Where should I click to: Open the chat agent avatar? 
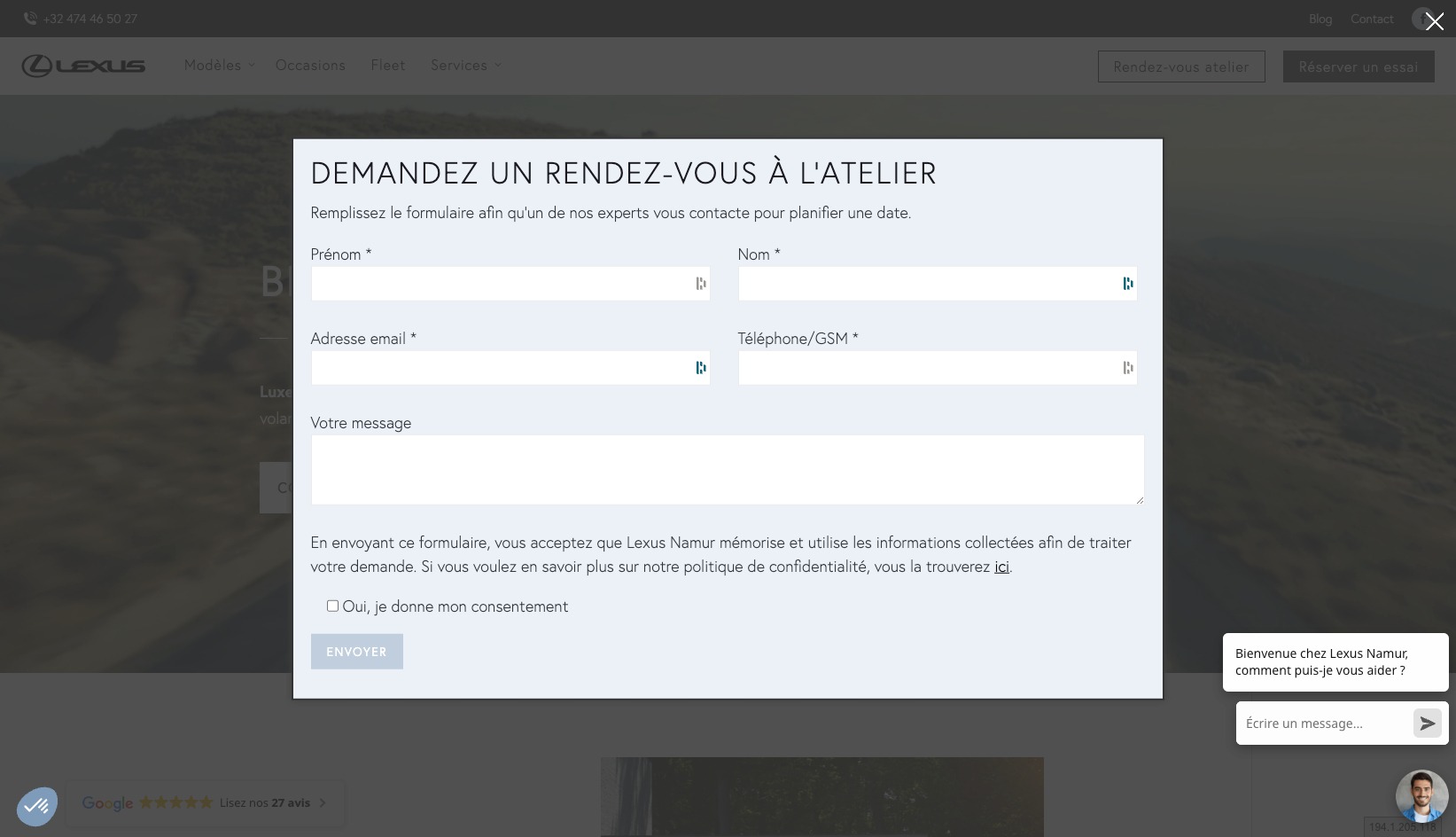tap(1421, 795)
